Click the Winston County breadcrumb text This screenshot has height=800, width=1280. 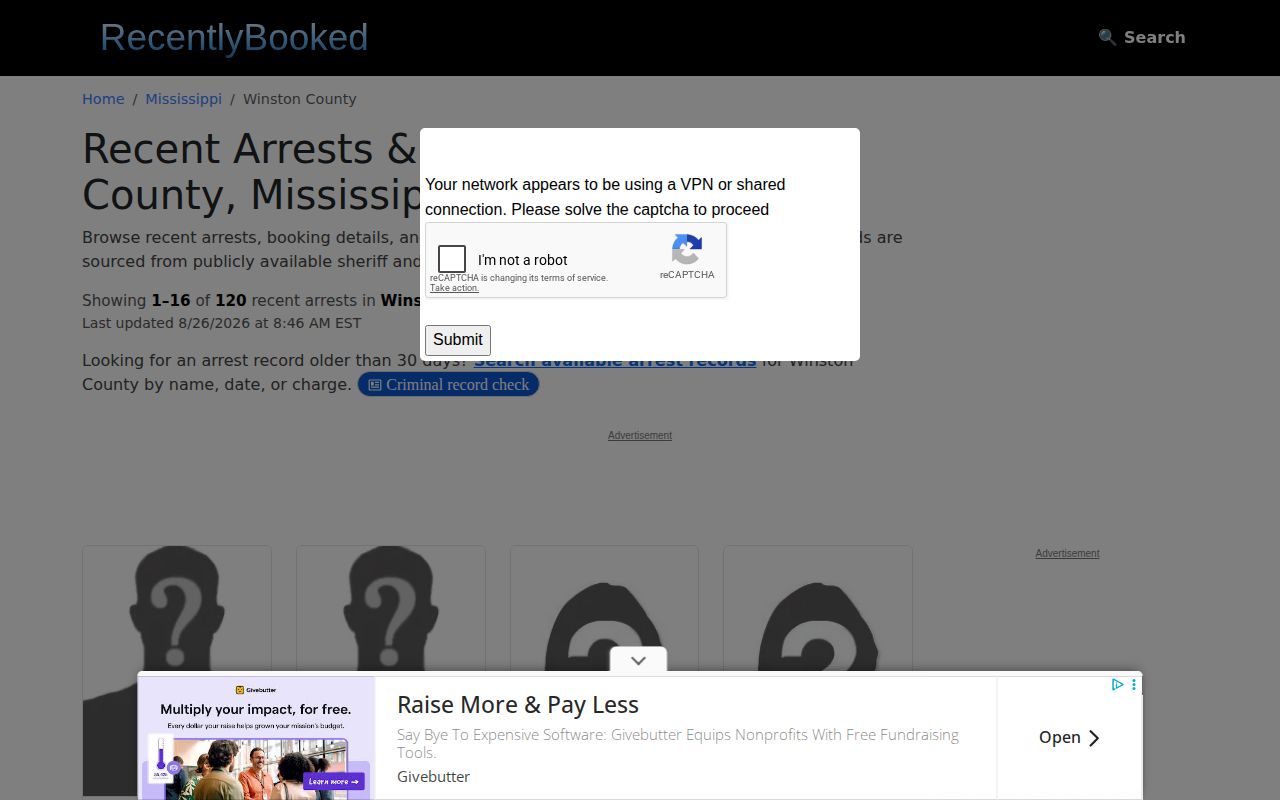tap(299, 99)
